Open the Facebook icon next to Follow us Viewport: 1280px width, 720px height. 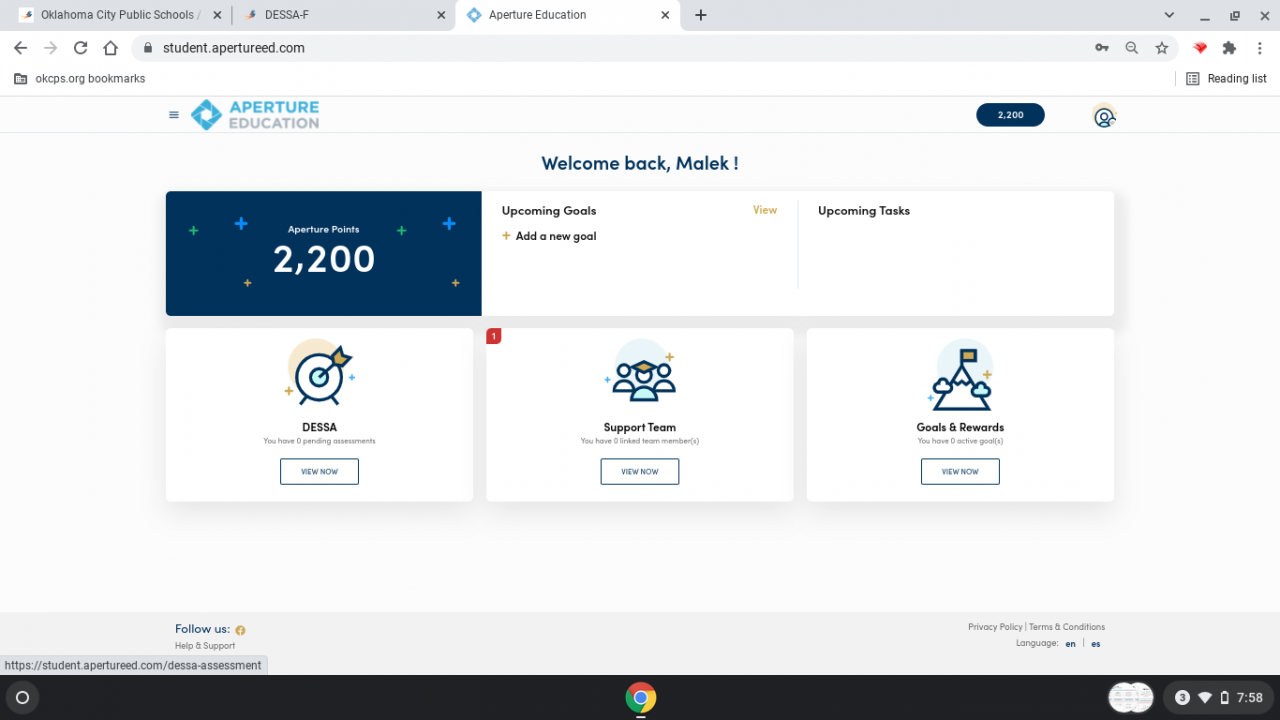tap(240, 630)
